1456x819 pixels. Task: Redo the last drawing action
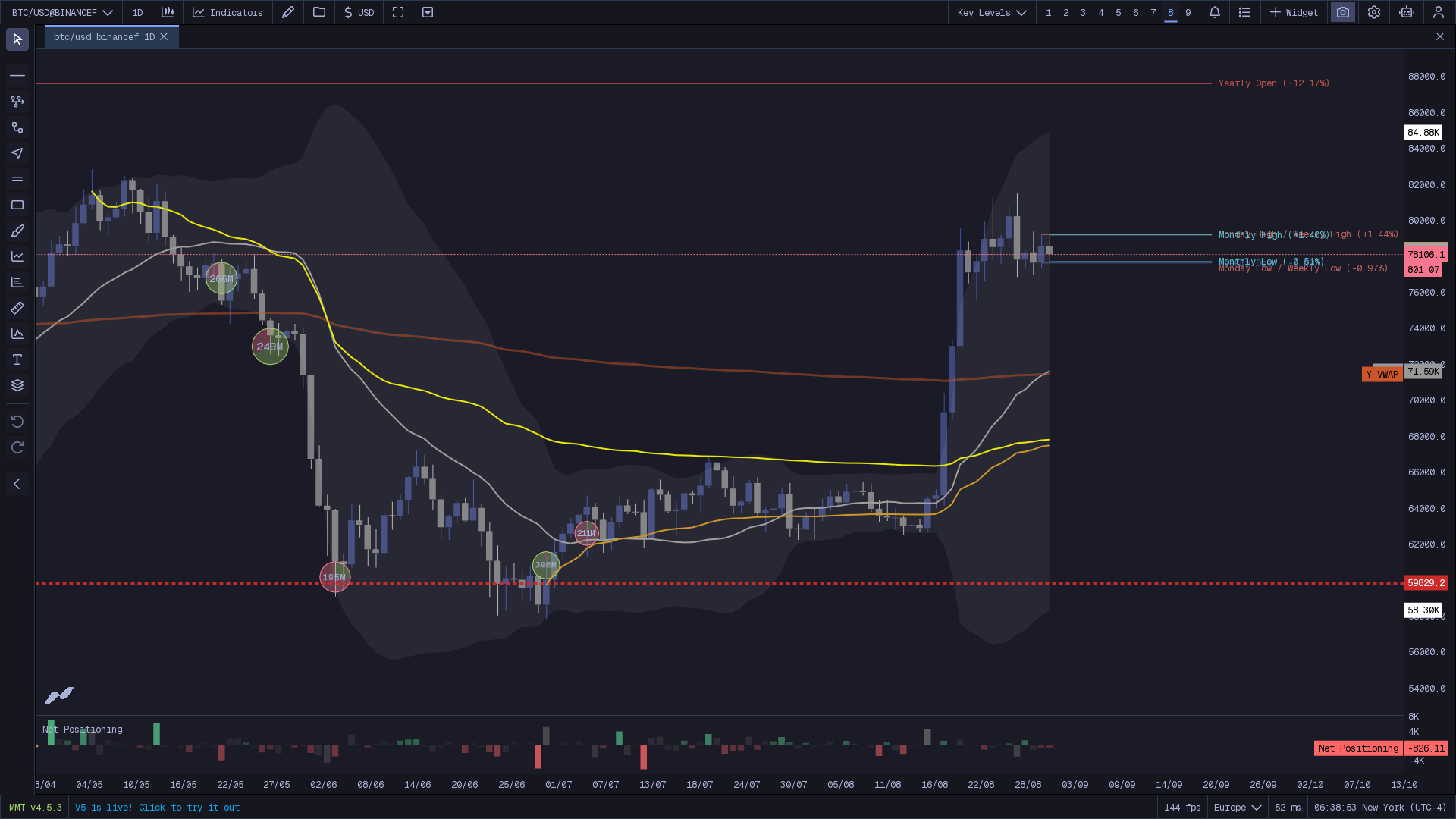[x=17, y=447]
